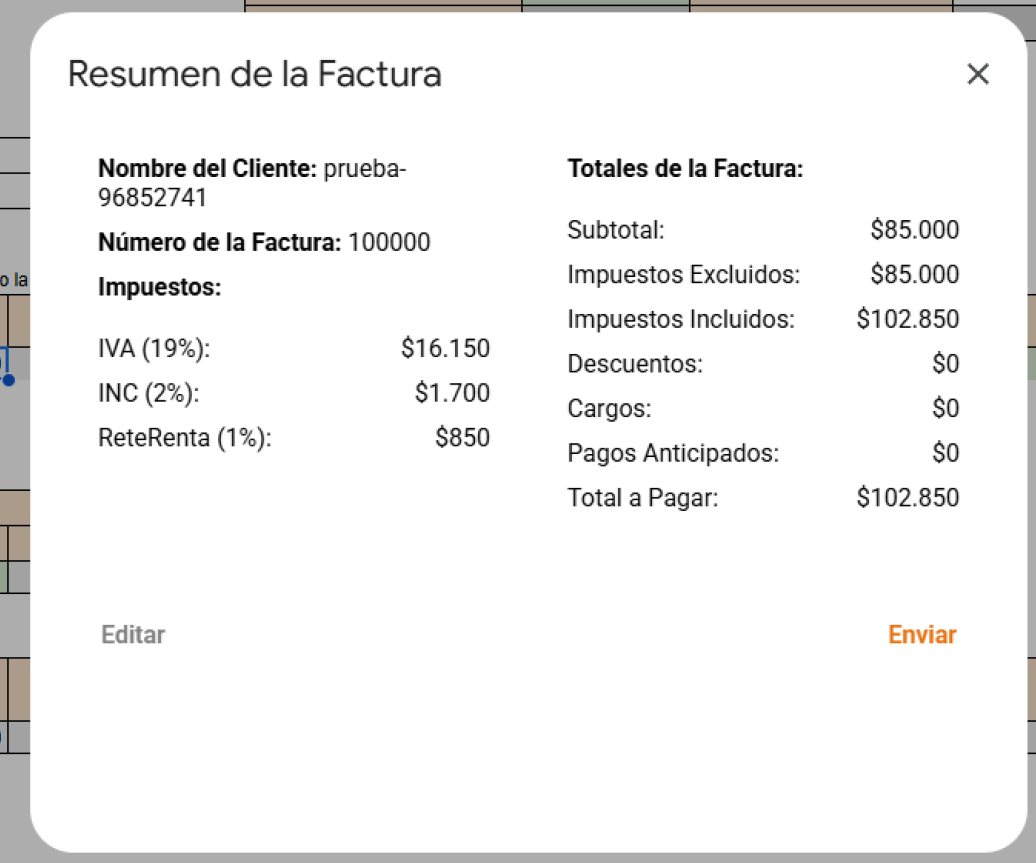Click the Subtotal label
The width and height of the screenshot is (1036, 863).
(x=616, y=230)
